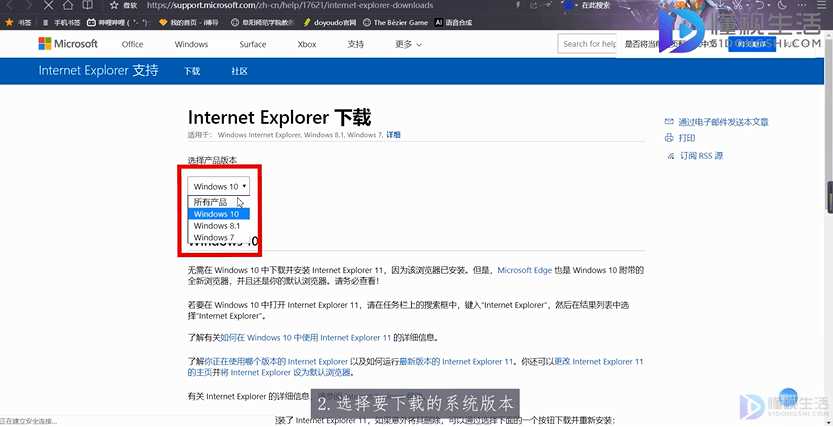Click Internet Explorer 支持 header title
The width and height of the screenshot is (833, 427).
click(98, 71)
